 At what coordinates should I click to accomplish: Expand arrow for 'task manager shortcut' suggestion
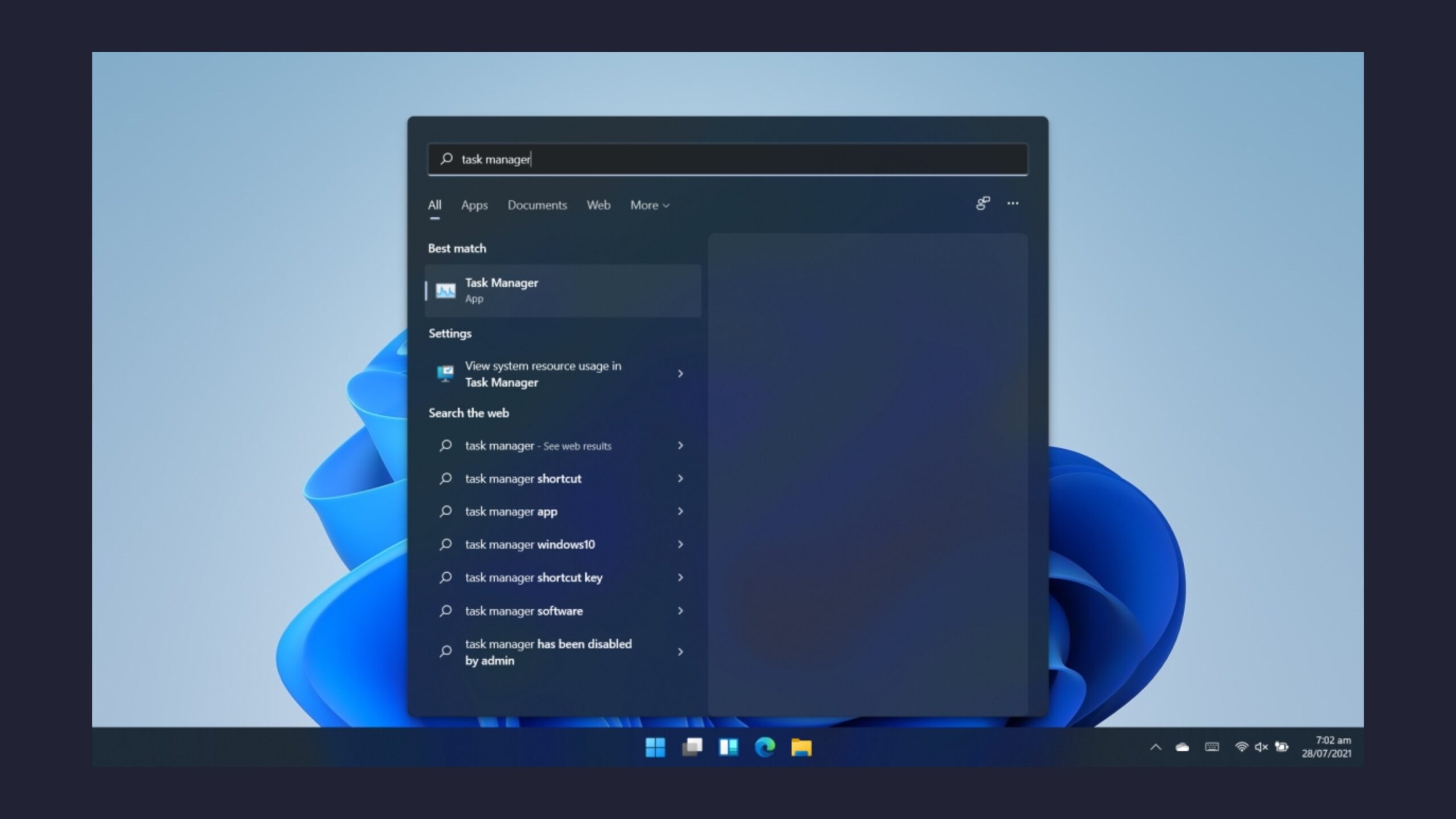pos(680,478)
